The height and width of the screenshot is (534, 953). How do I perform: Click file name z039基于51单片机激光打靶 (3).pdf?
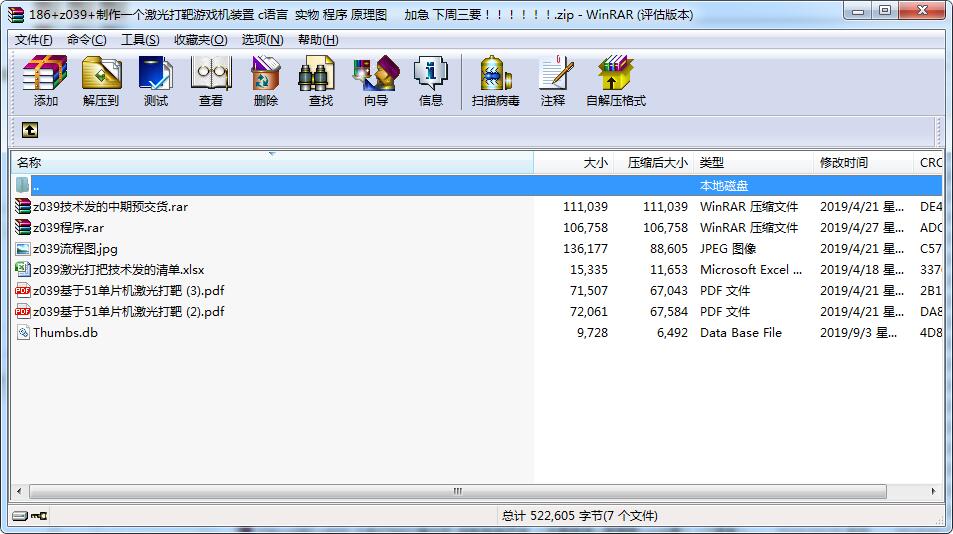(129, 290)
